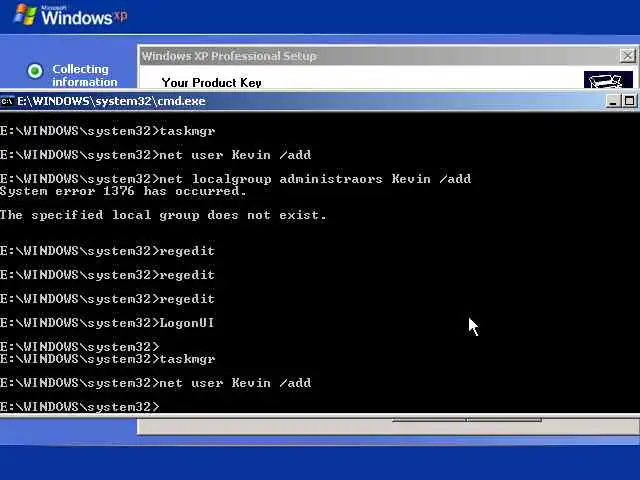
Task: Click the first regedit command line
Action: pyautogui.click(x=107, y=251)
